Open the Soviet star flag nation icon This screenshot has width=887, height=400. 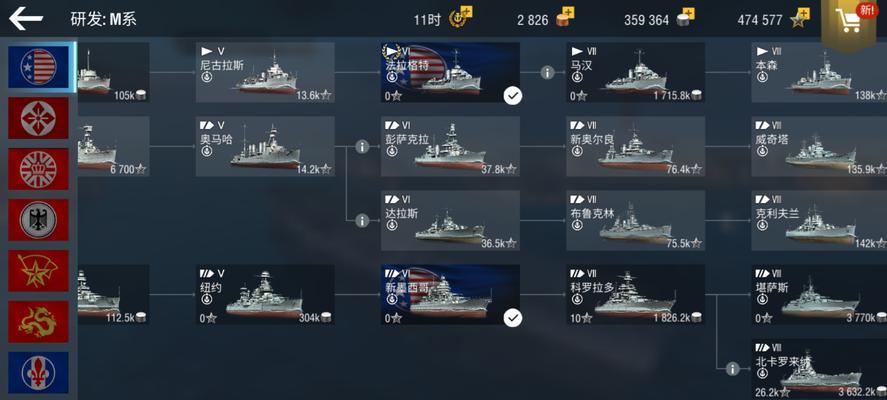[38, 270]
